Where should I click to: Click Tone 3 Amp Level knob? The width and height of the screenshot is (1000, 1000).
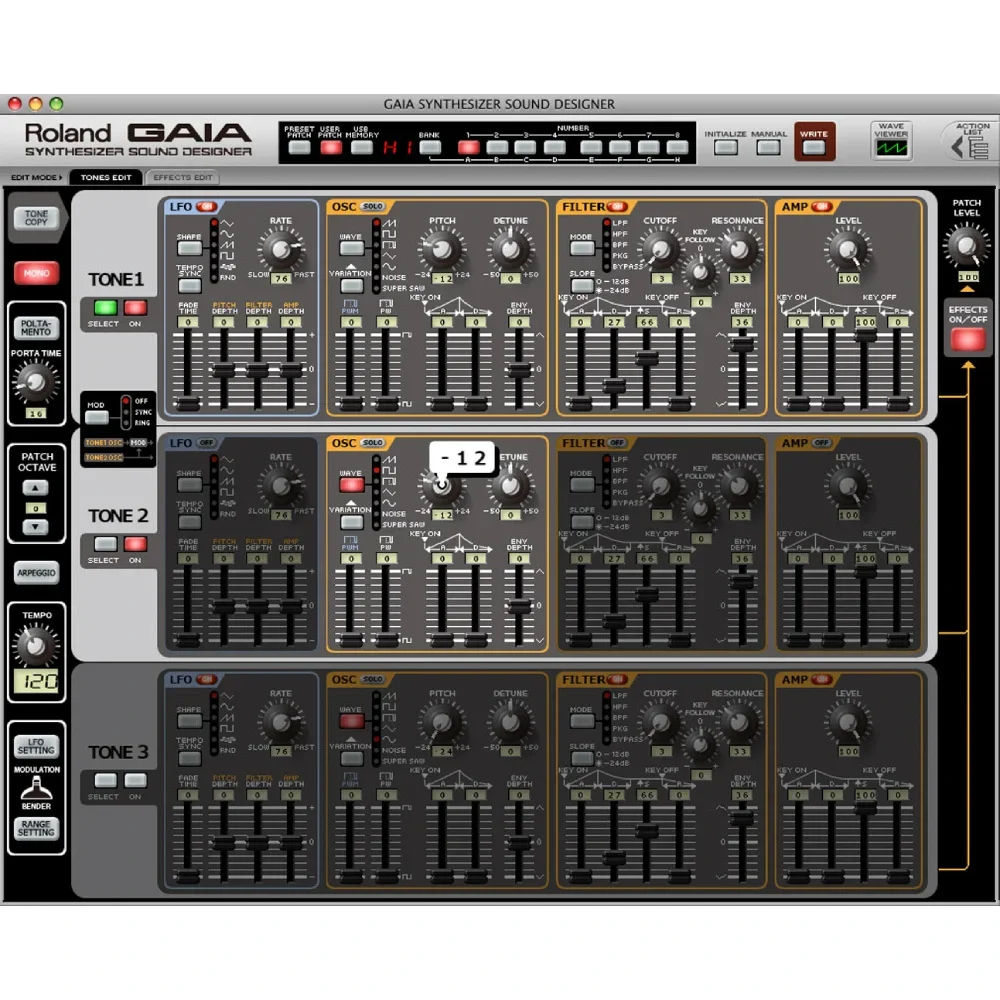848,723
